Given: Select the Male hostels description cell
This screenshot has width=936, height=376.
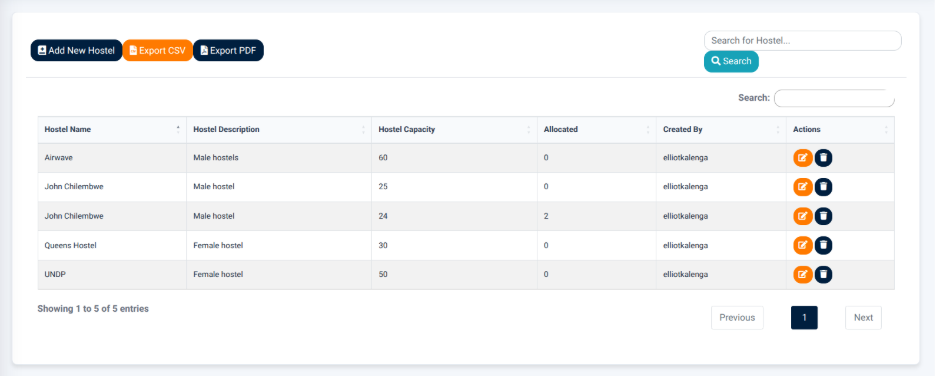Looking at the screenshot, I should click(x=279, y=158).
